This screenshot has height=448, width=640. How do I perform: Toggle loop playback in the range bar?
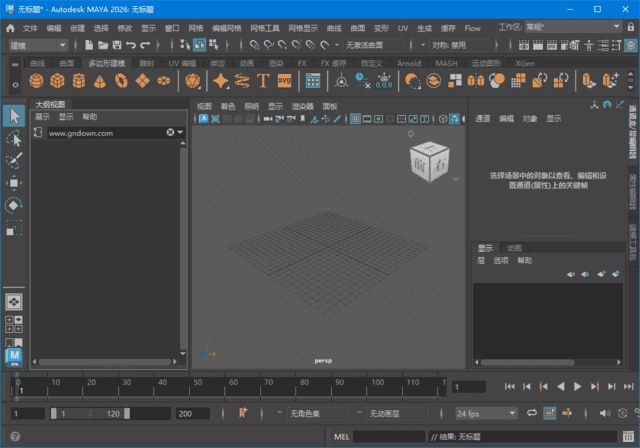point(532,413)
